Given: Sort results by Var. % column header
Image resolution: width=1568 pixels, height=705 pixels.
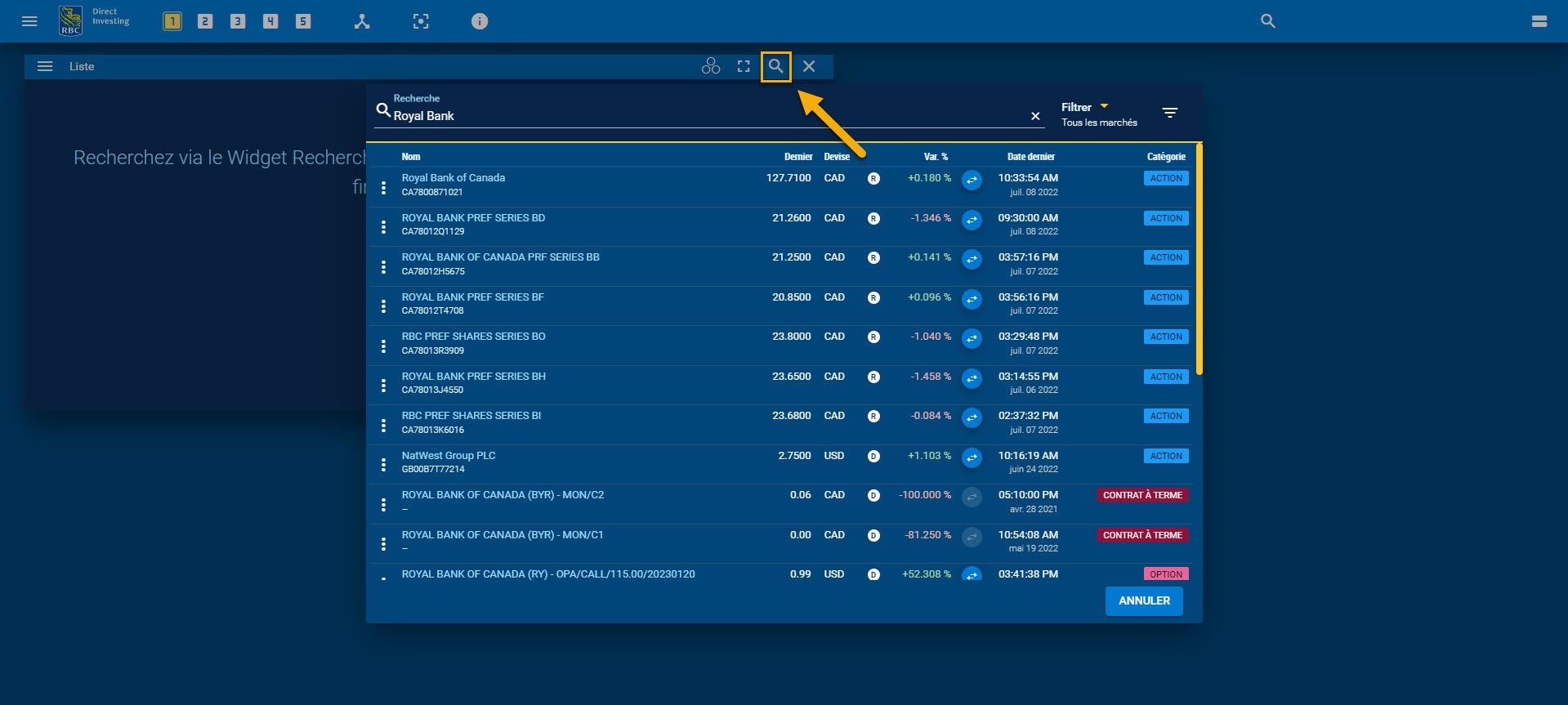Looking at the screenshot, I should pyautogui.click(x=936, y=157).
